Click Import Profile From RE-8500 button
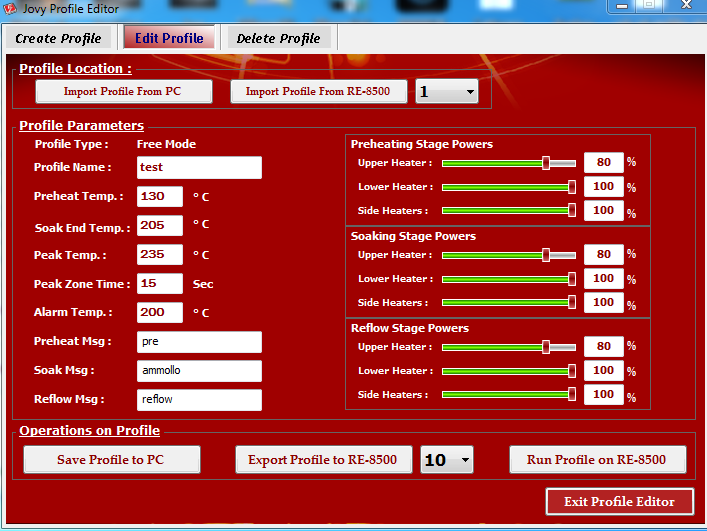The image size is (707, 531). coord(318,91)
